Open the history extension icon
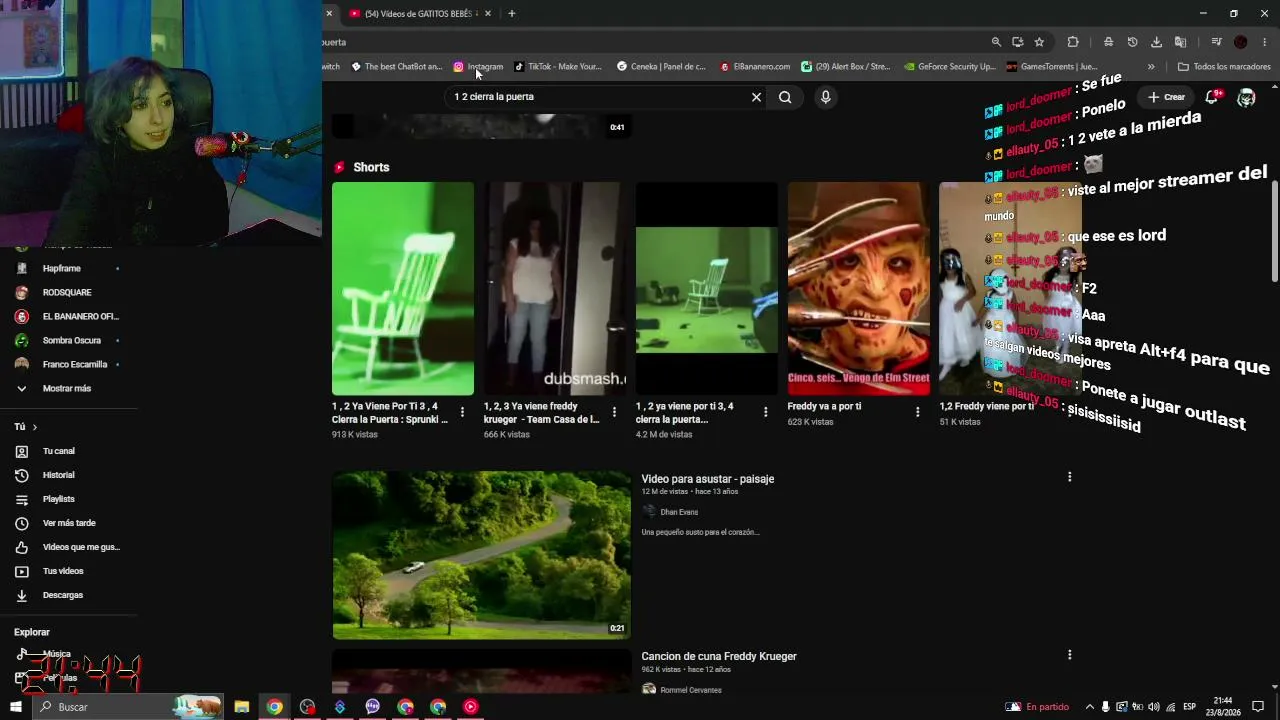The image size is (1280, 720). coord(1132,42)
